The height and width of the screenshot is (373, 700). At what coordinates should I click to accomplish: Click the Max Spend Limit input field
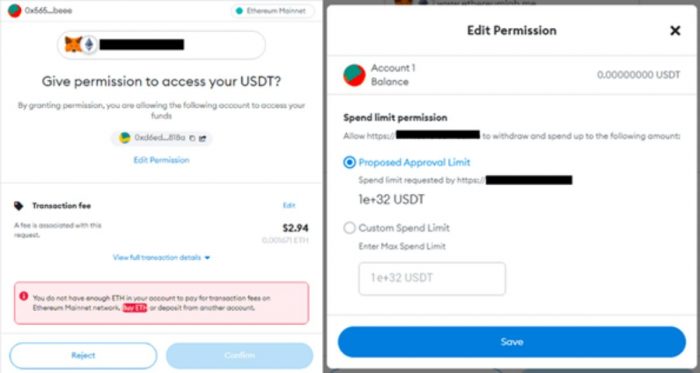[432, 278]
